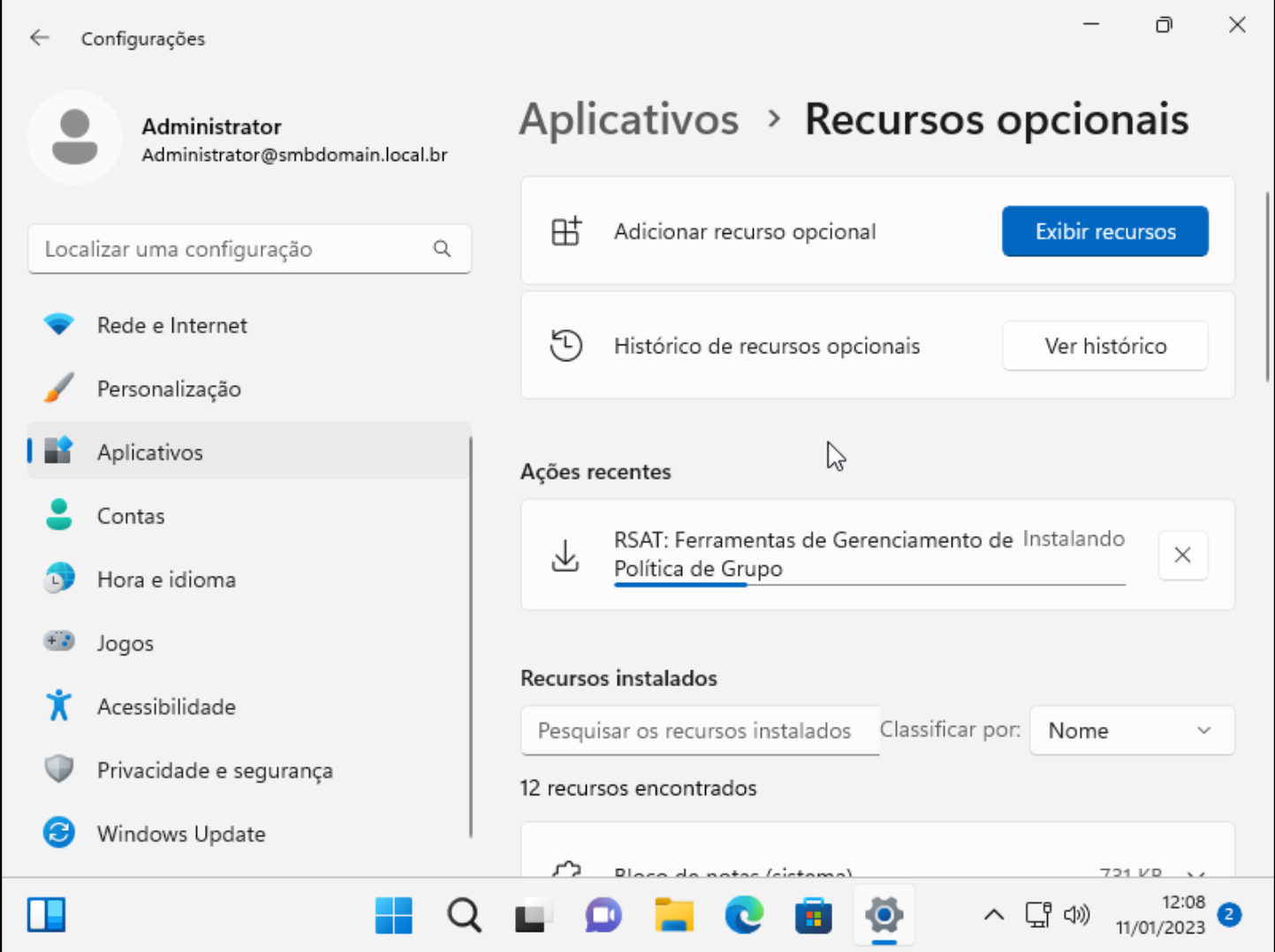Click the Windows Update sync icon
The height and width of the screenshot is (952, 1275).
point(59,833)
